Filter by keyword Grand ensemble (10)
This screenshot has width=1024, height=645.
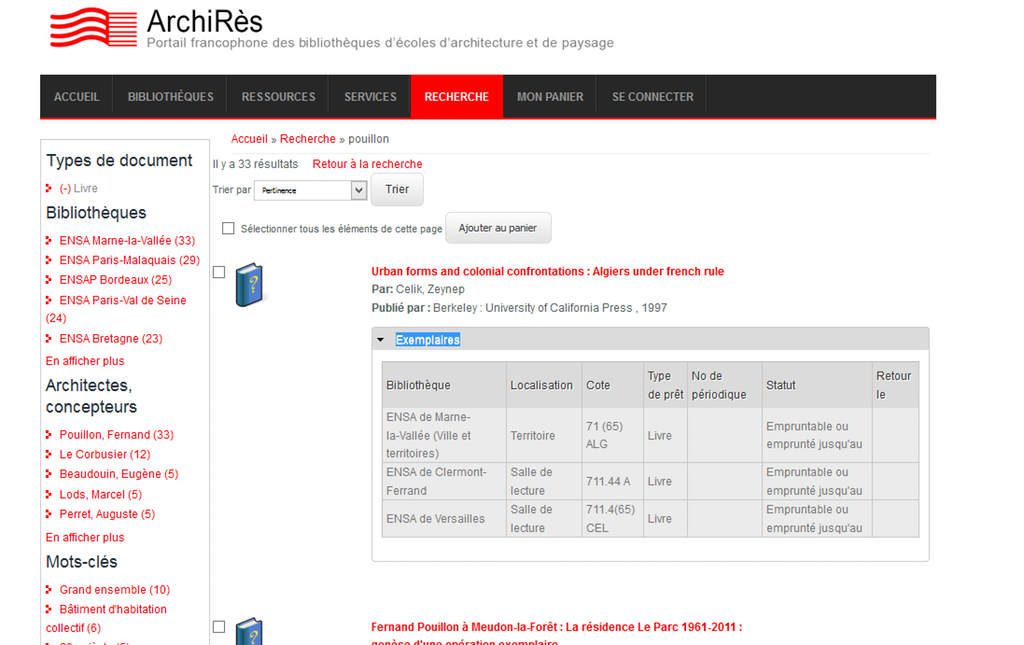[114, 590]
